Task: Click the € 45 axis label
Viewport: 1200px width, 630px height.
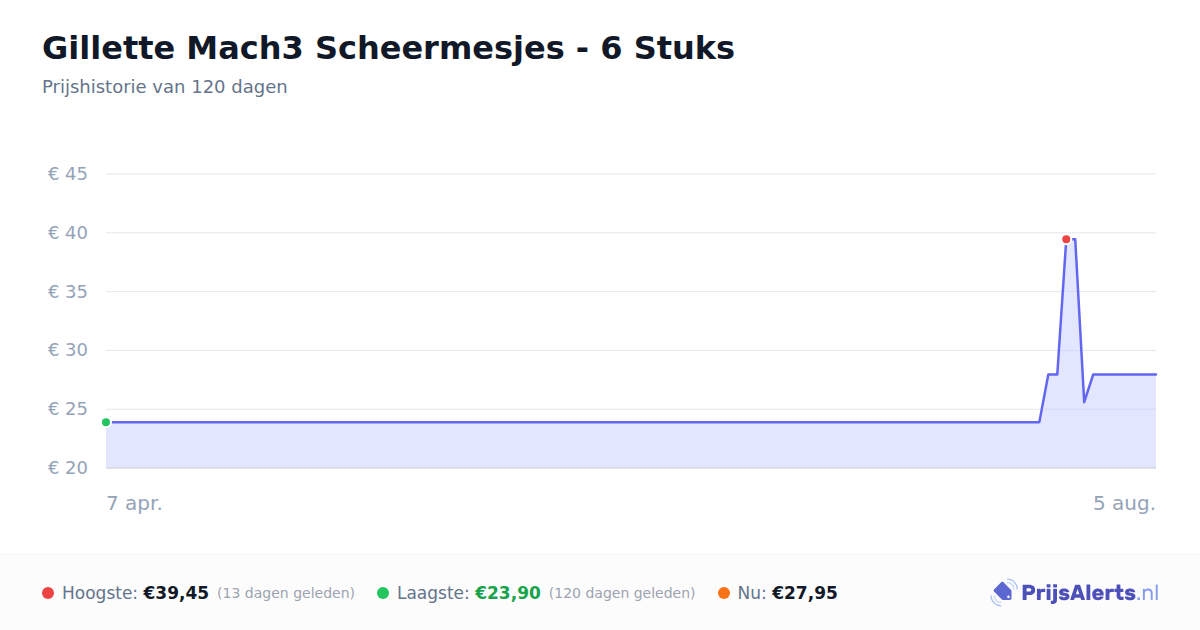Action: coord(68,174)
